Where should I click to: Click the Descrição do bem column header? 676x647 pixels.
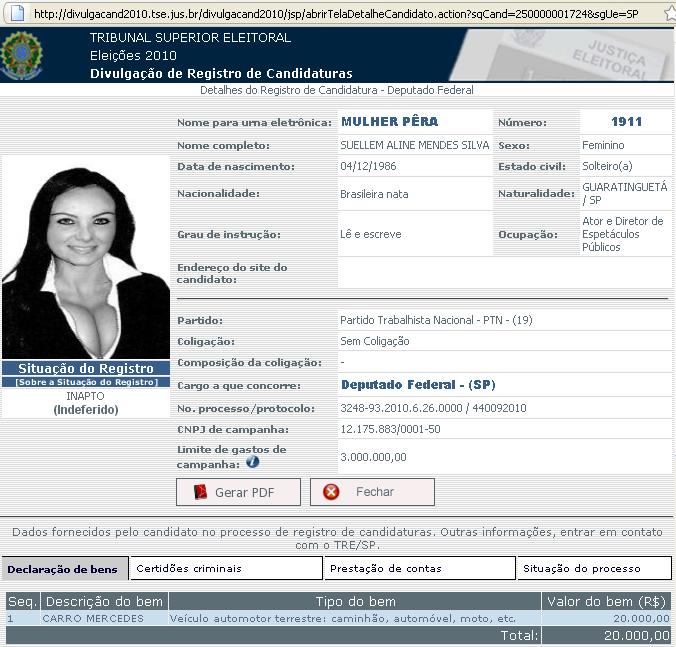(x=104, y=601)
